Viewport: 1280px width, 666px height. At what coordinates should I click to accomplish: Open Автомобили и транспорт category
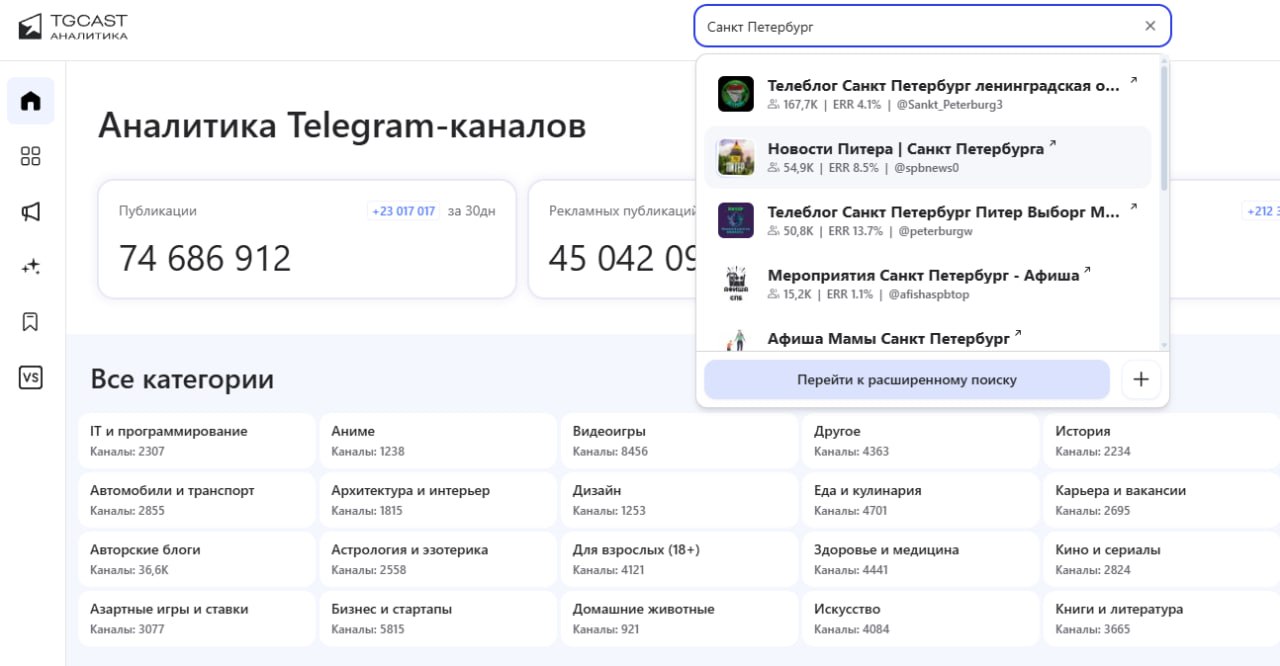[x=196, y=500]
